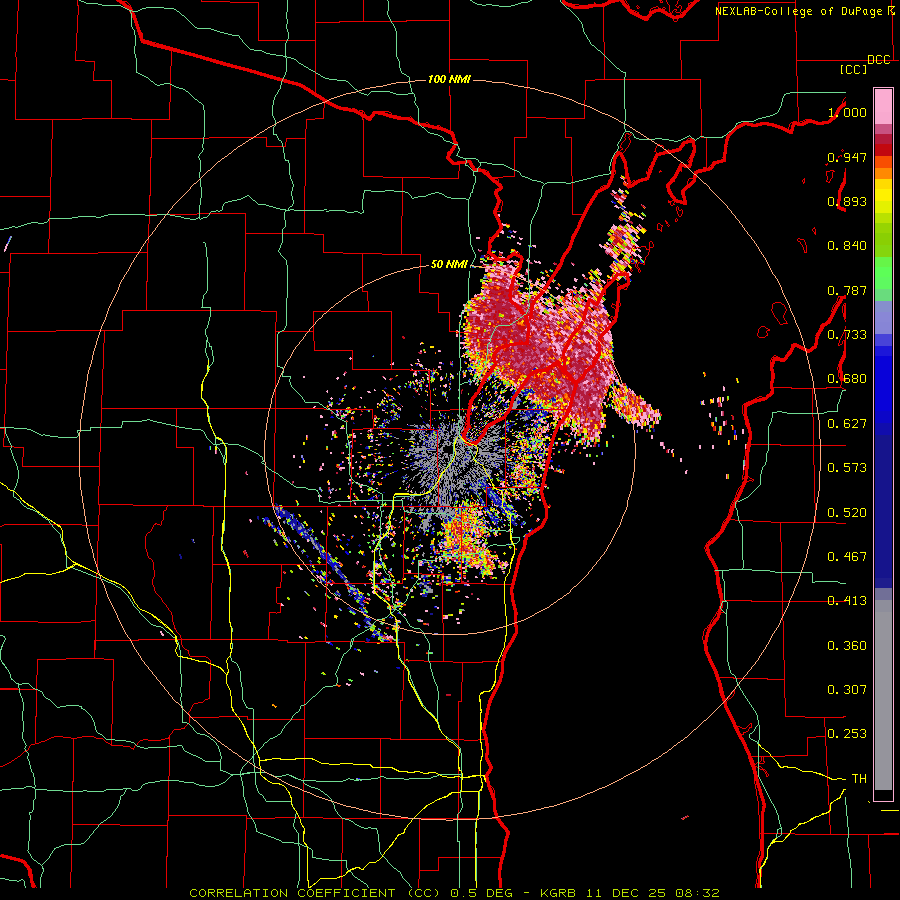The width and height of the screenshot is (900, 900).
Task: Click the 0.413 legend value
Action: coord(847,601)
